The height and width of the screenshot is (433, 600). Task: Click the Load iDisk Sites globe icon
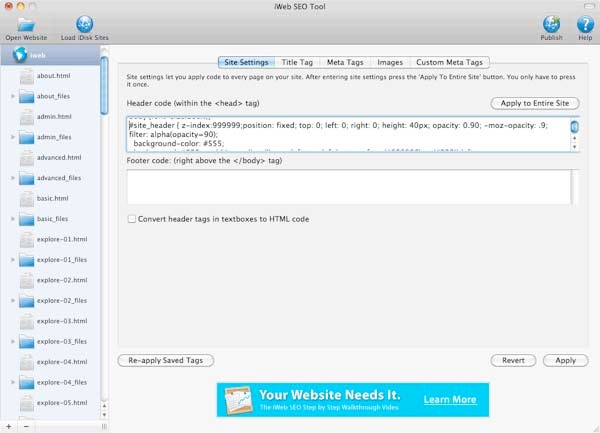(85, 24)
